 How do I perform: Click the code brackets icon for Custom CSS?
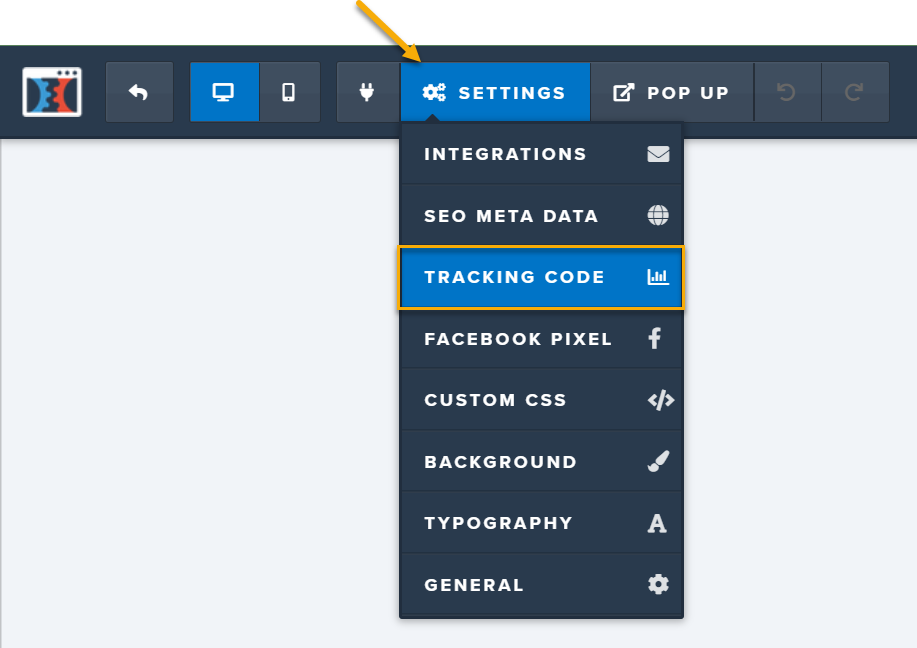pyautogui.click(x=659, y=400)
